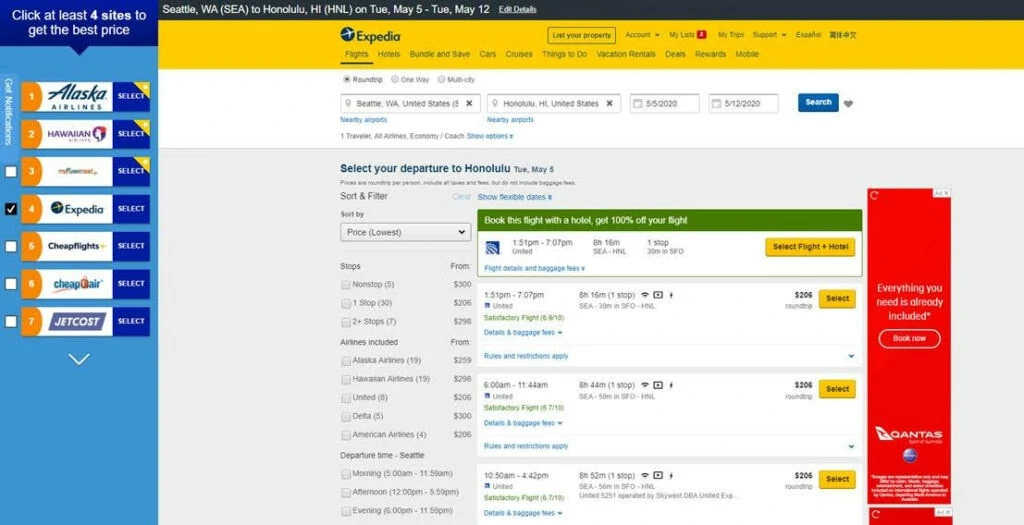1024x525 pixels.
Task: Check the Delta (5) filter
Action: (345, 417)
